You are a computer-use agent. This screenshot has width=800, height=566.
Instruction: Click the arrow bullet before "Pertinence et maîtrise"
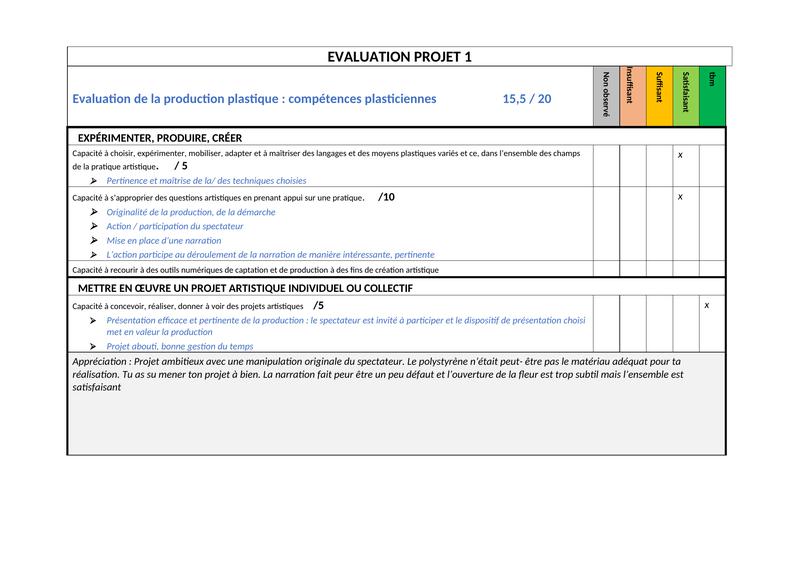(94, 180)
